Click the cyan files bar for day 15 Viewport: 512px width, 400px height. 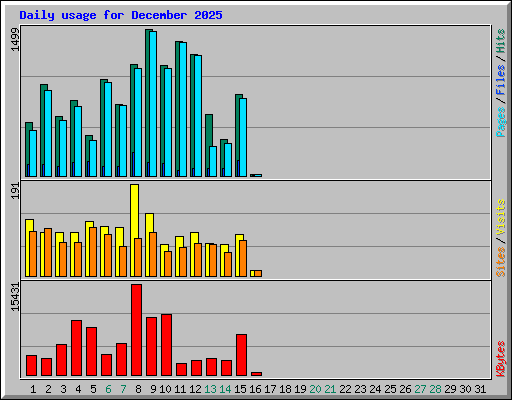click(243, 137)
